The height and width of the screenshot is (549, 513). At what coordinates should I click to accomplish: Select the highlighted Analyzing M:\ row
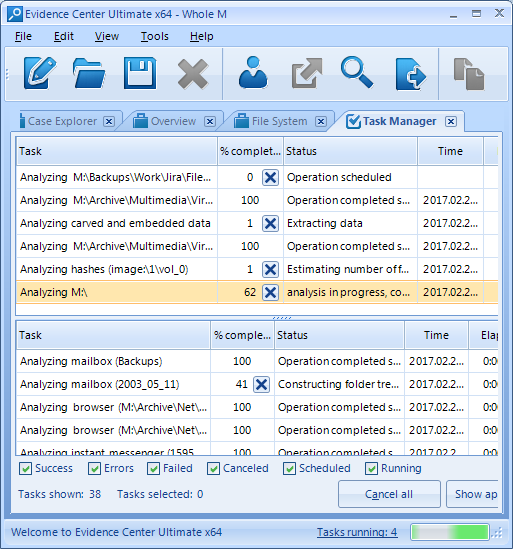(257, 292)
